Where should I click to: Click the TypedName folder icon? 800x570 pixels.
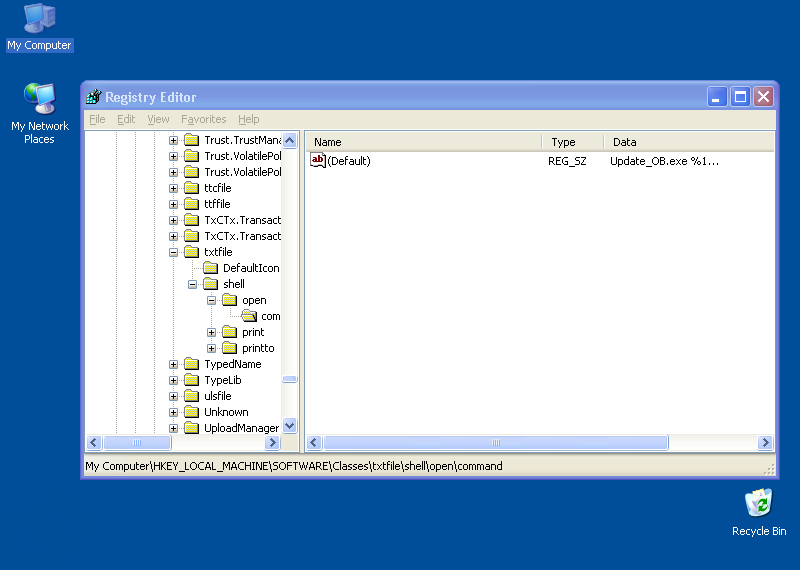191,364
